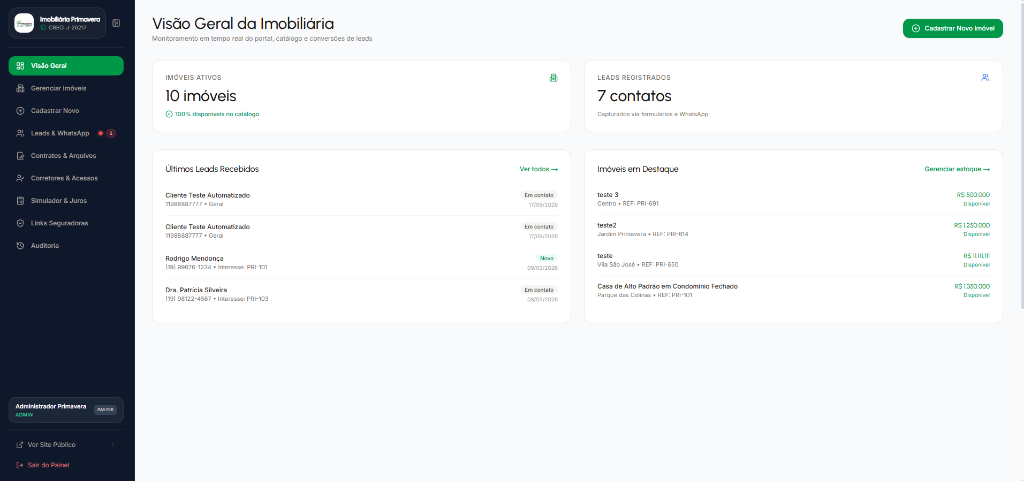Image resolution: width=1024 pixels, height=481 pixels.
Task: Click the history clock icon beside Auditoria
Action: (x=20, y=245)
